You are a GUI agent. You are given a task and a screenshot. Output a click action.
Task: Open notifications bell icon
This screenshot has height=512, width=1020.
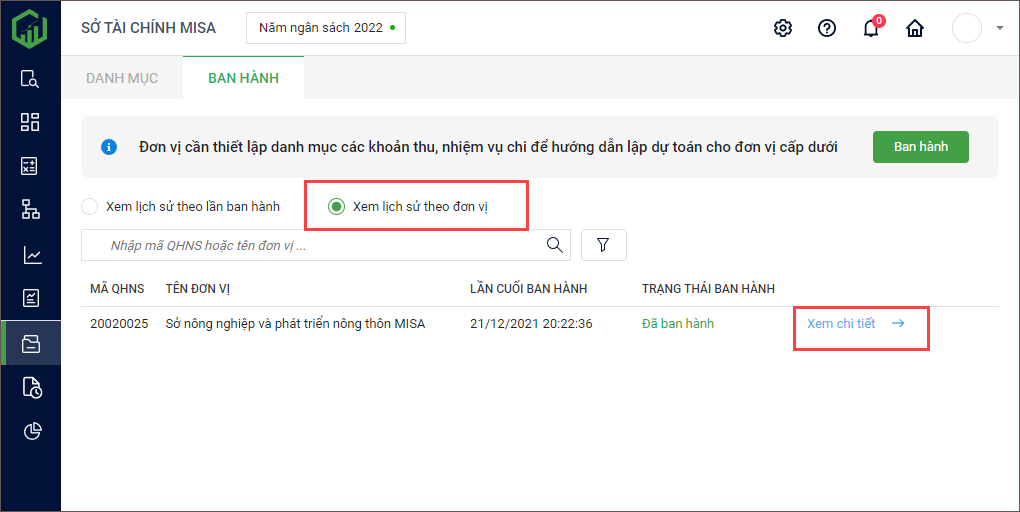point(872,27)
